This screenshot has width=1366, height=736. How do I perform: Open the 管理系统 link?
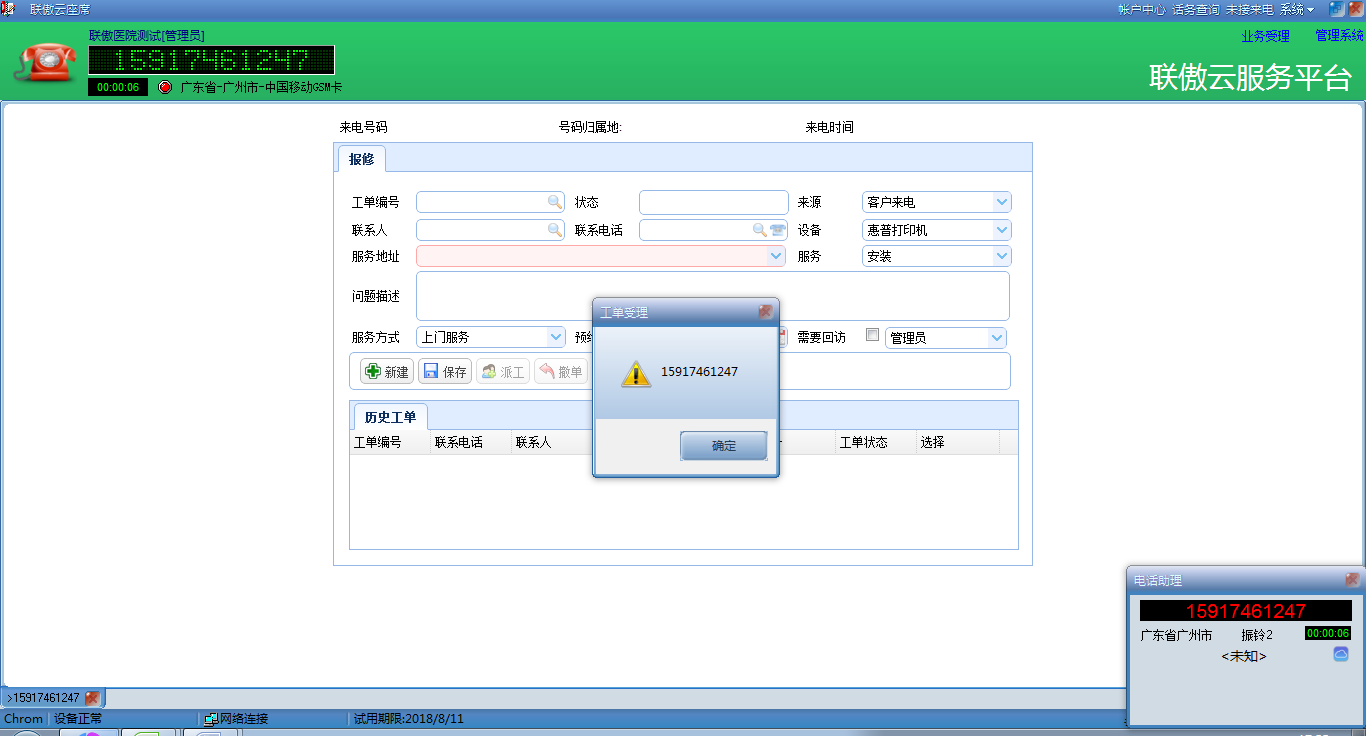(1339, 36)
